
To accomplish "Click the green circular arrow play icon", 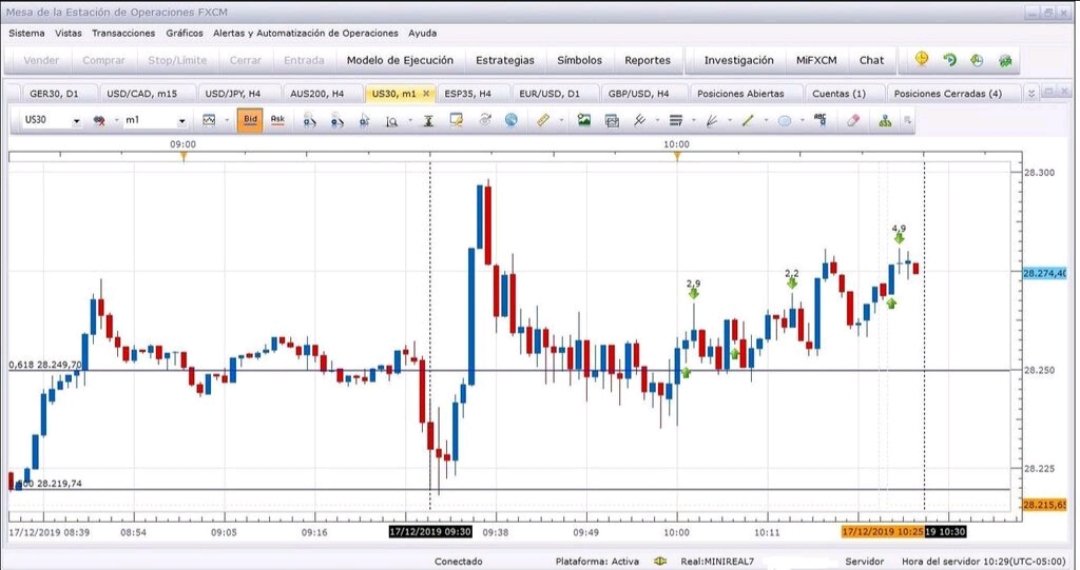I will pyautogui.click(x=949, y=60).
